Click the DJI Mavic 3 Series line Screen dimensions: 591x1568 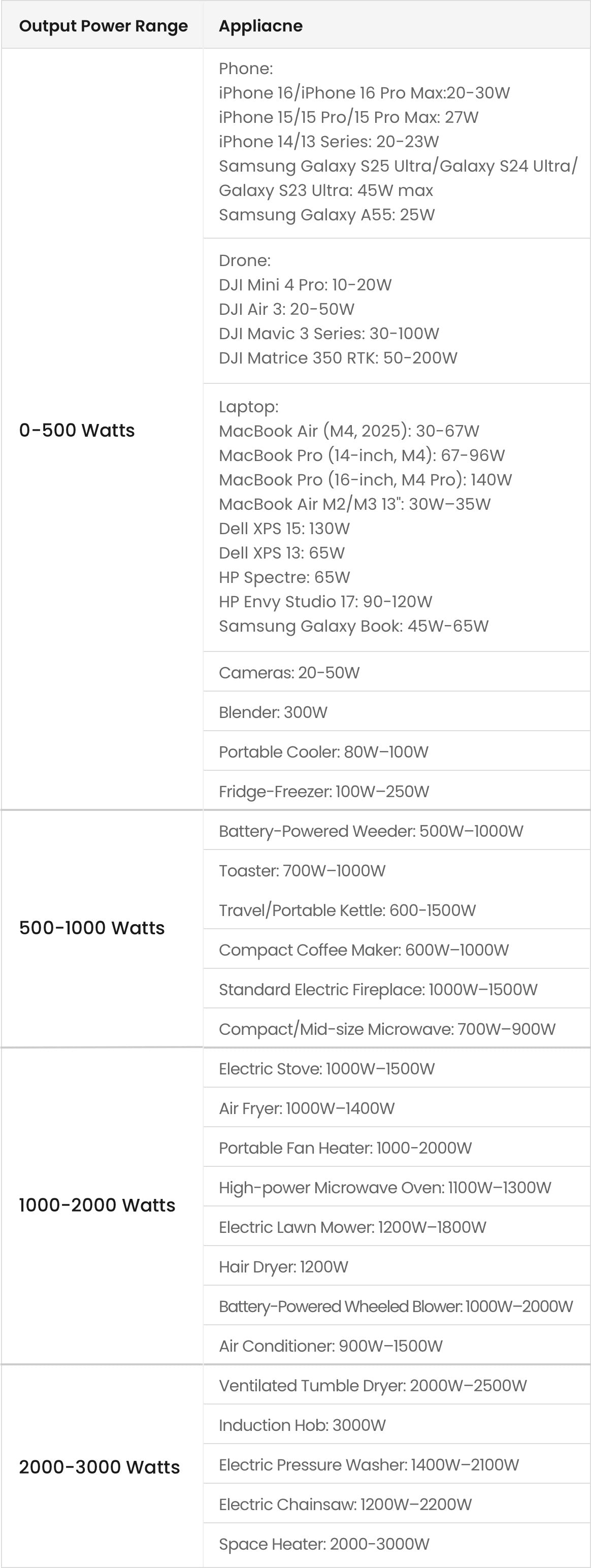(x=329, y=334)
